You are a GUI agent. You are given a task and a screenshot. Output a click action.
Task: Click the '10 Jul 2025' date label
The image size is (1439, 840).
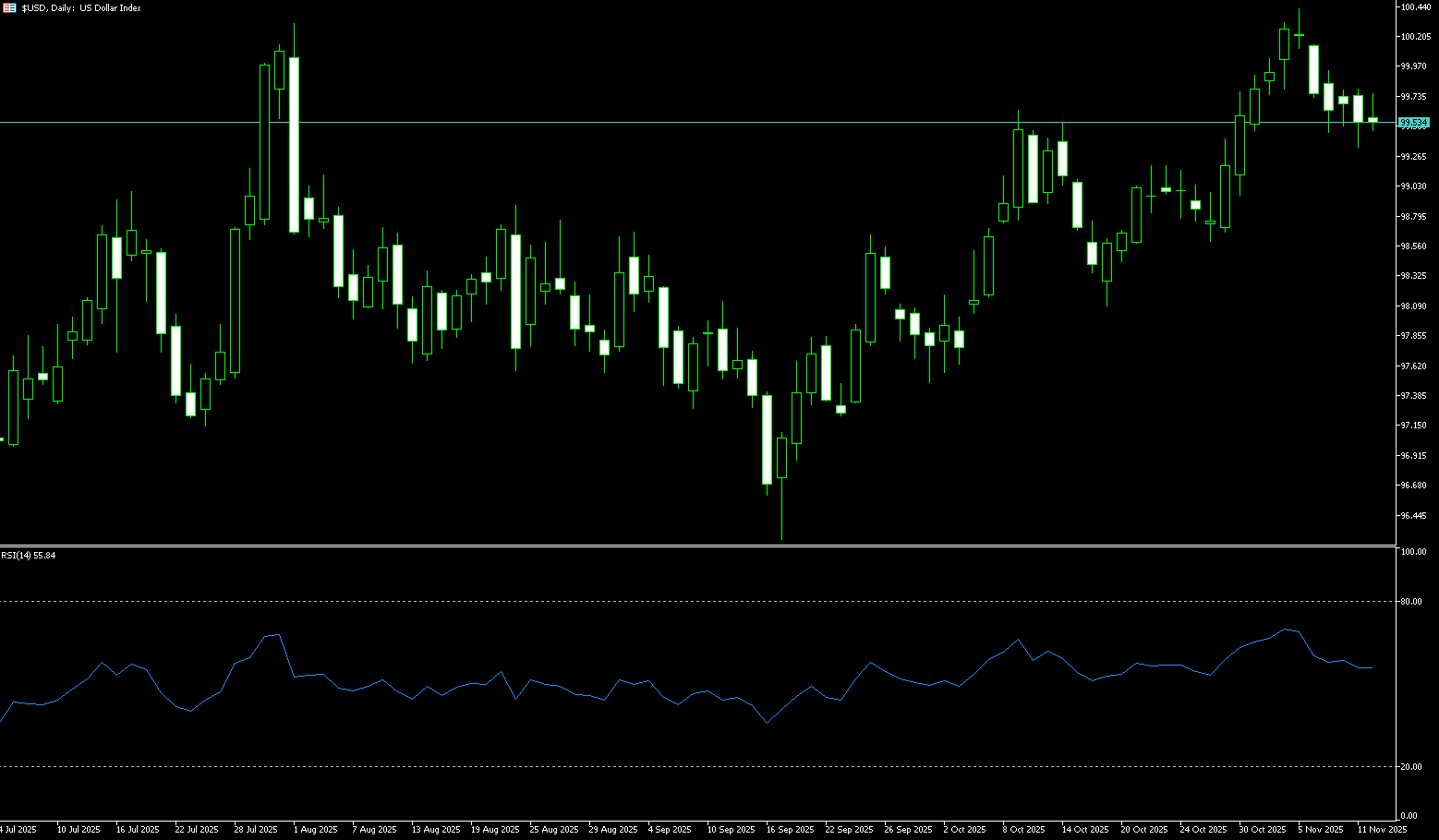[79, 830]
